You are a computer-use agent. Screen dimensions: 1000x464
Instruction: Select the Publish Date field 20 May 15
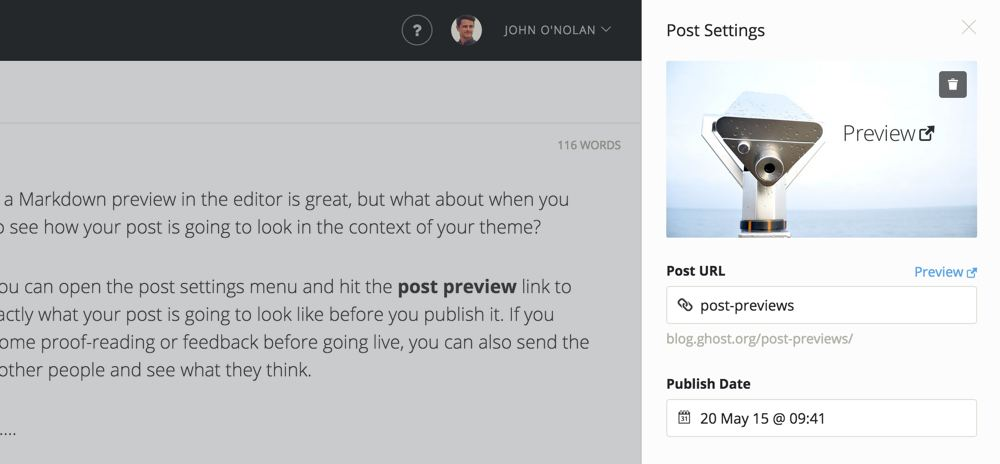pyautogui.click(x=821, y=418)
